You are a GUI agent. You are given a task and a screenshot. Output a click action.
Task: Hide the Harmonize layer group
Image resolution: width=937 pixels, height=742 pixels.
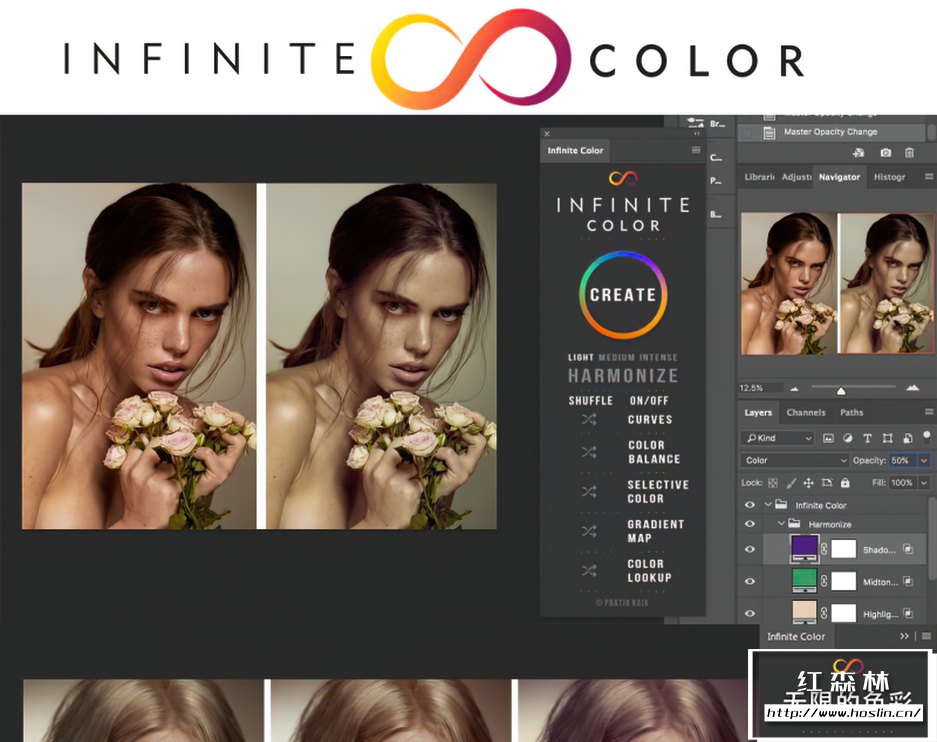(749, 524)
